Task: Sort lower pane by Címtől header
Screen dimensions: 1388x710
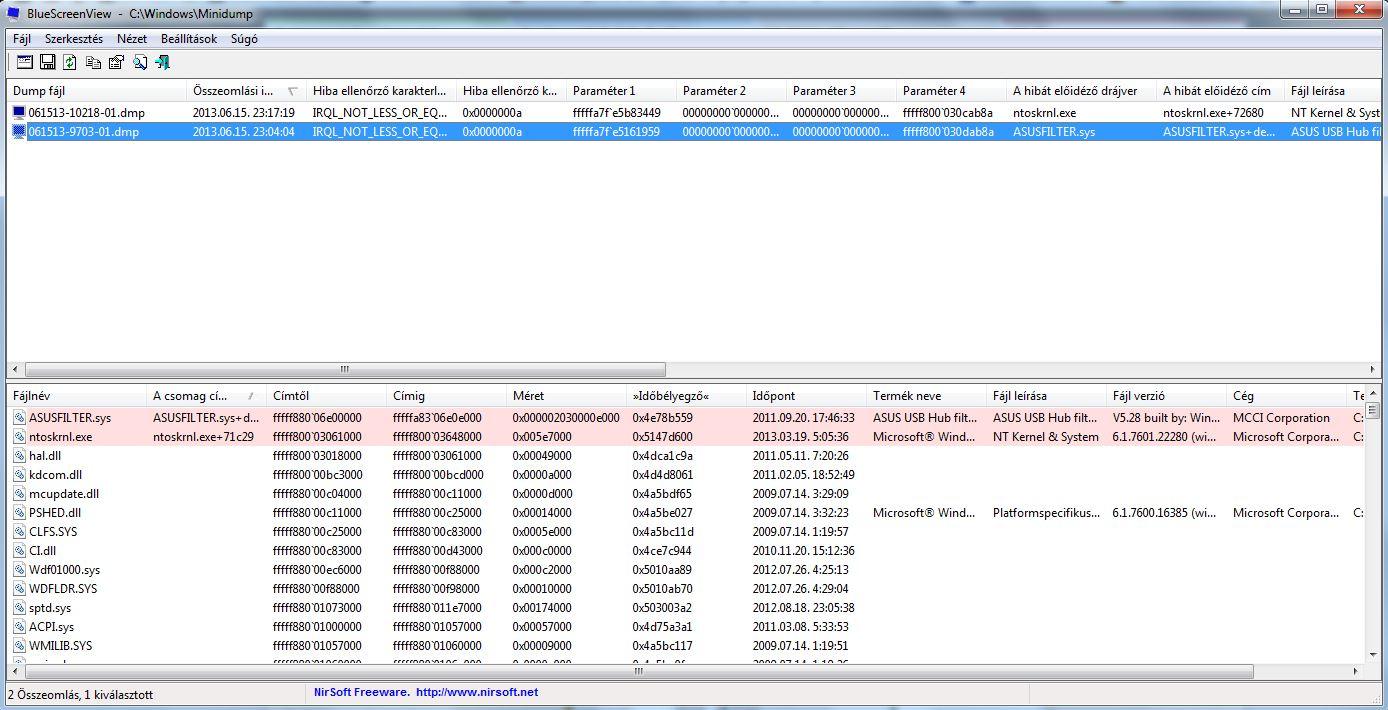Action: 326,396
